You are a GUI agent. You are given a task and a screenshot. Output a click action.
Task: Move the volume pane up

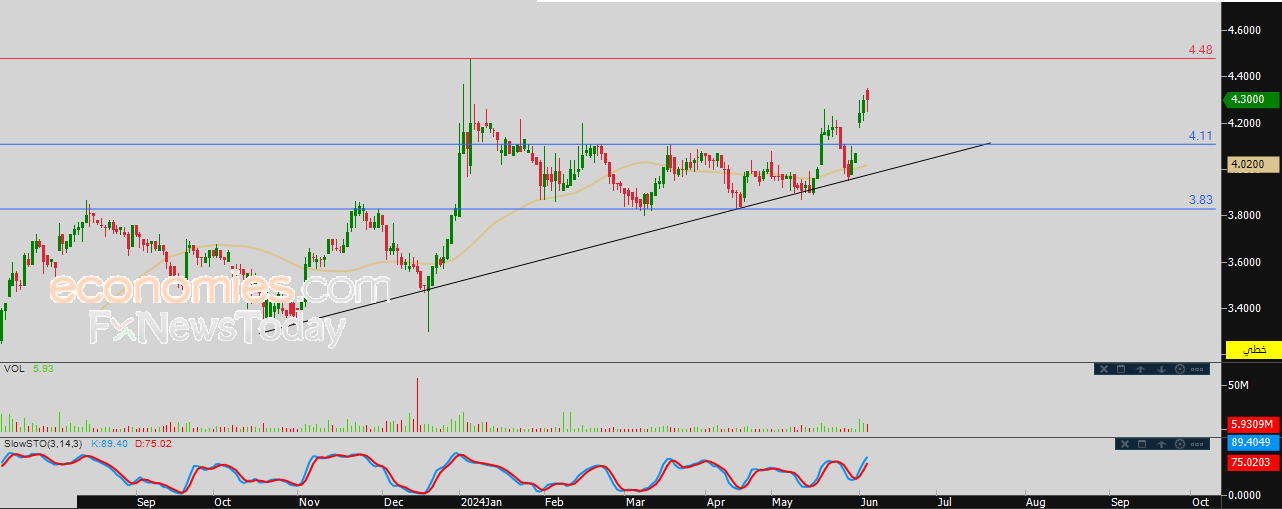(x=1140, y=369)
